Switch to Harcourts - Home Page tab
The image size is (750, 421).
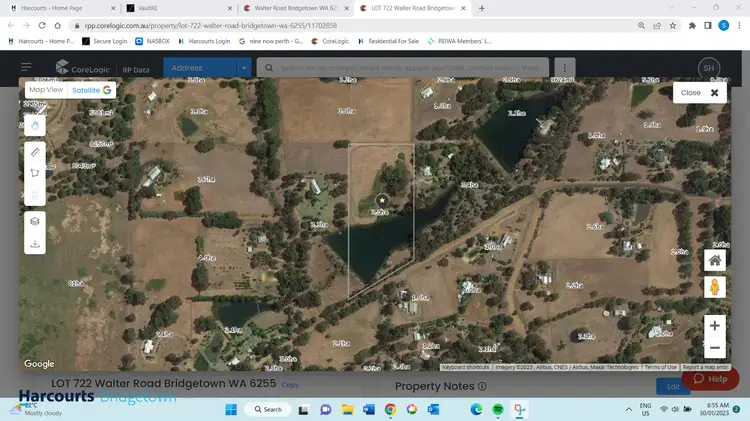coord(63,8)
